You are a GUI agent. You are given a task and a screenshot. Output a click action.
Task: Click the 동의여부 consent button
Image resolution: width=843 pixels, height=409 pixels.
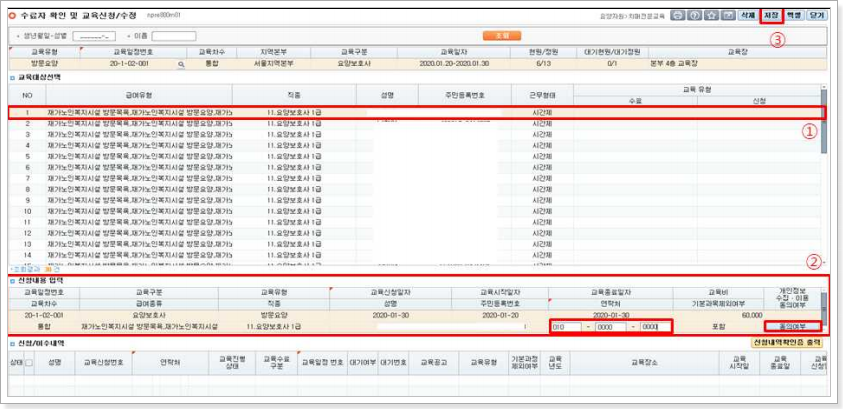pos(792,326)
